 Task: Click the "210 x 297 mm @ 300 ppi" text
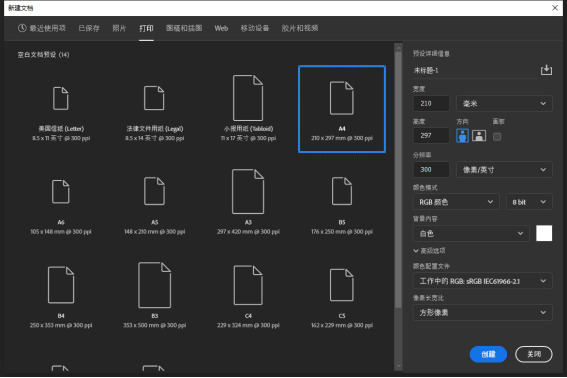(x=342, y=138)
